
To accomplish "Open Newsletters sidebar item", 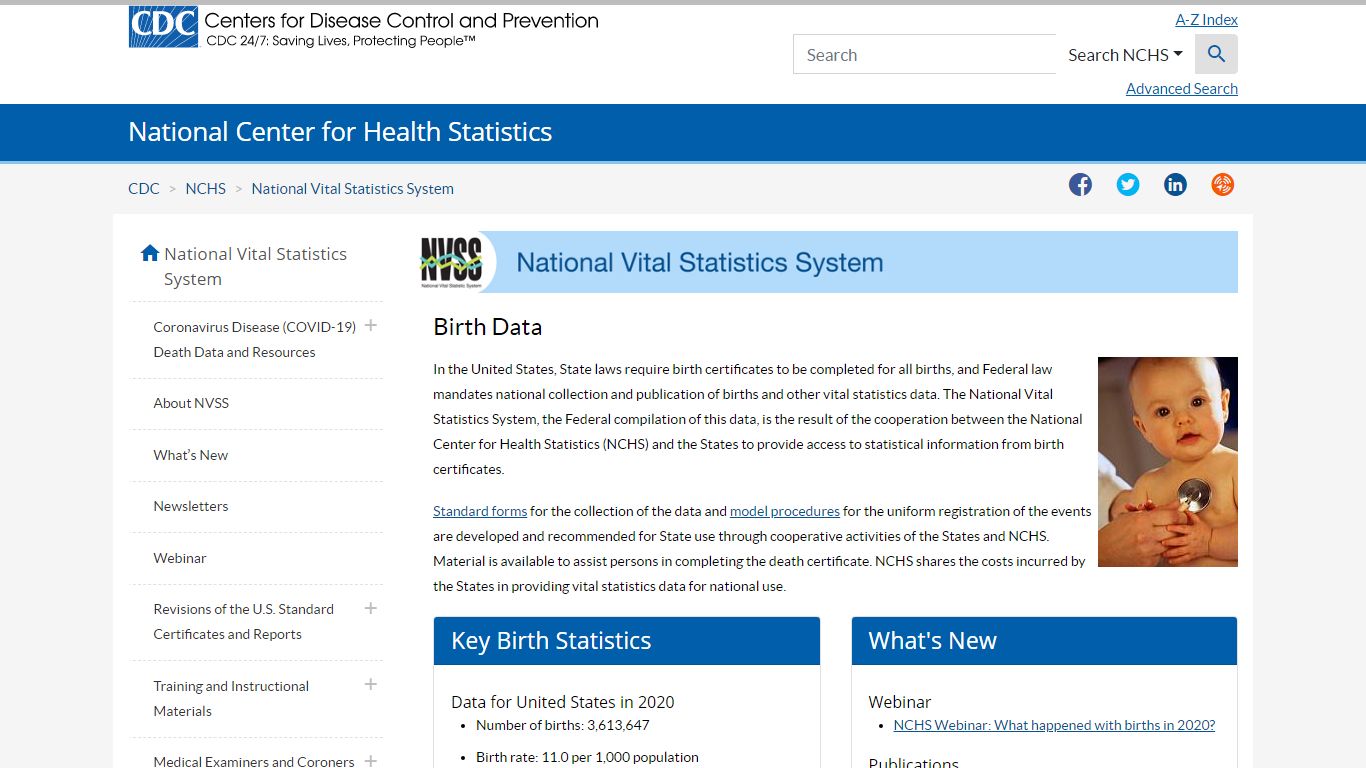I will 191,506.
